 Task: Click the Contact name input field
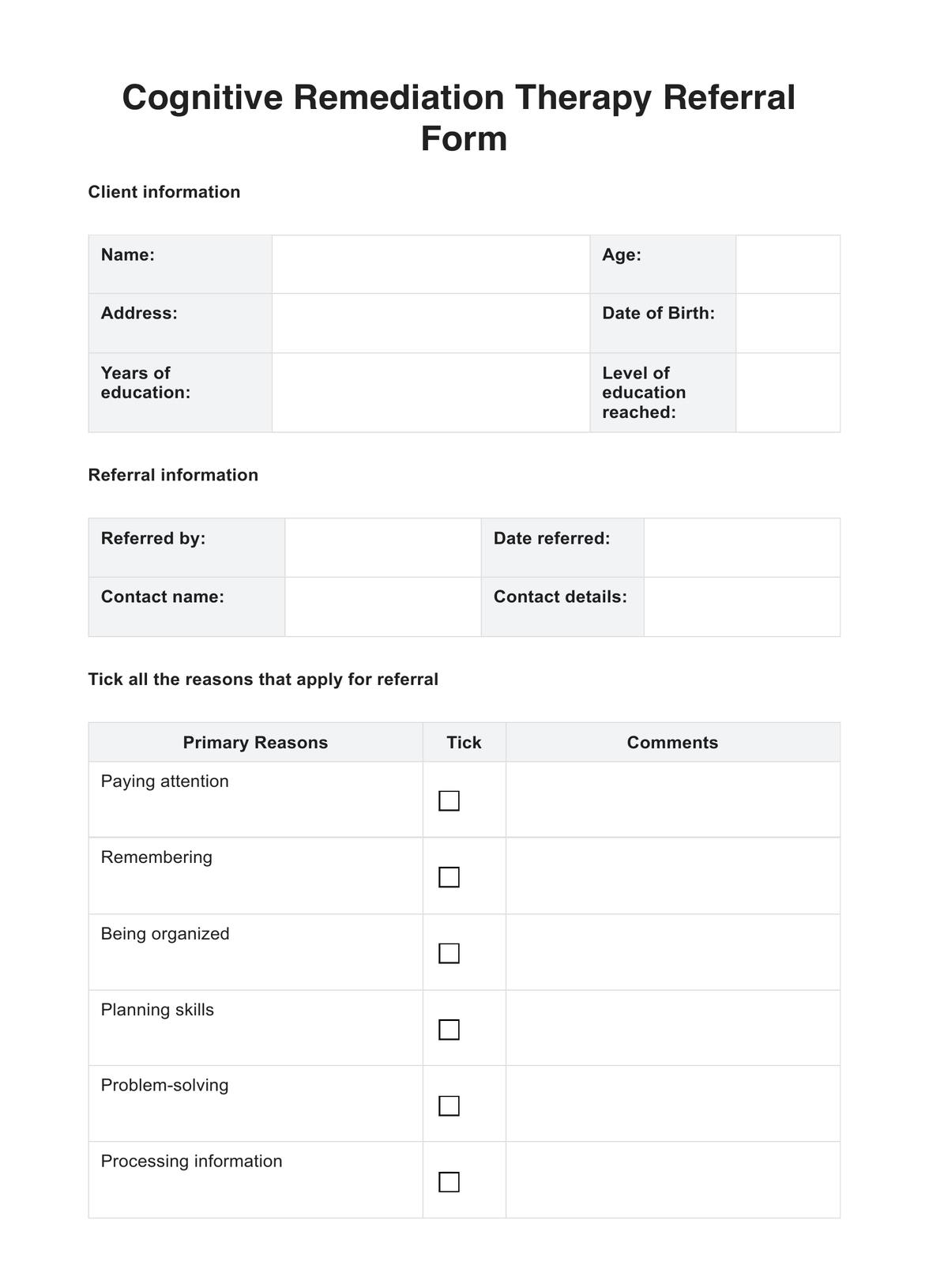click(x=382, y=607)
